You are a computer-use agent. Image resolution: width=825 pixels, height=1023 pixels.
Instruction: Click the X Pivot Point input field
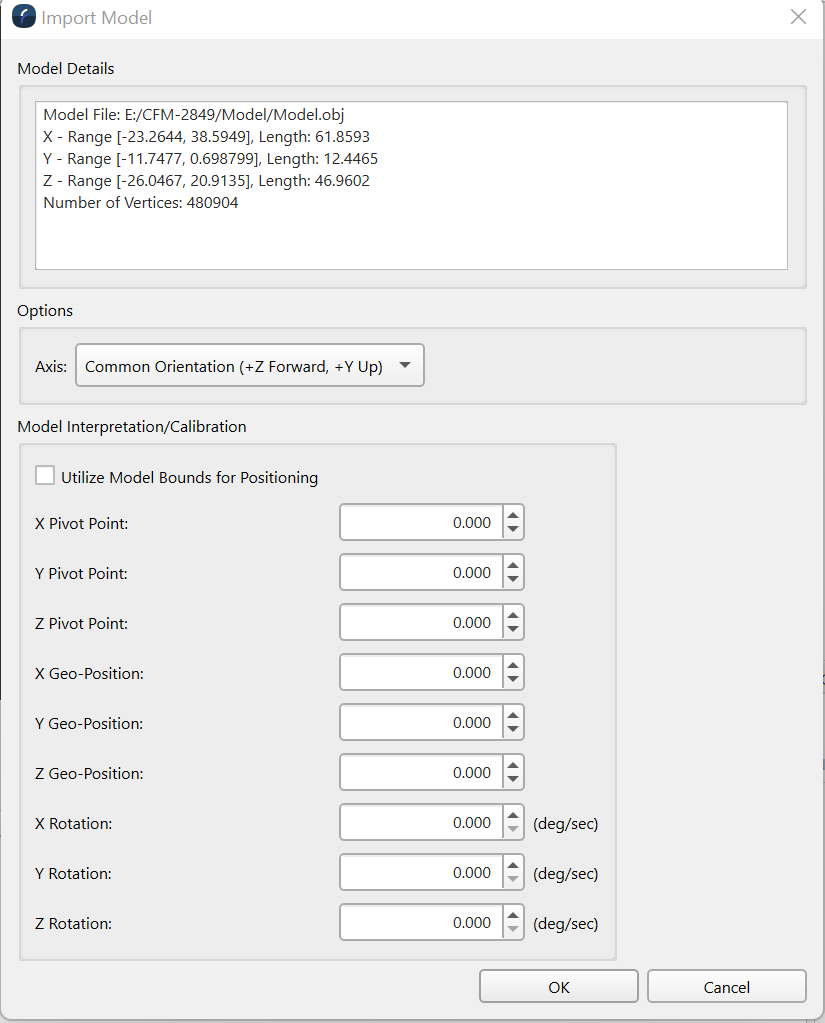(x=420, y=522)
